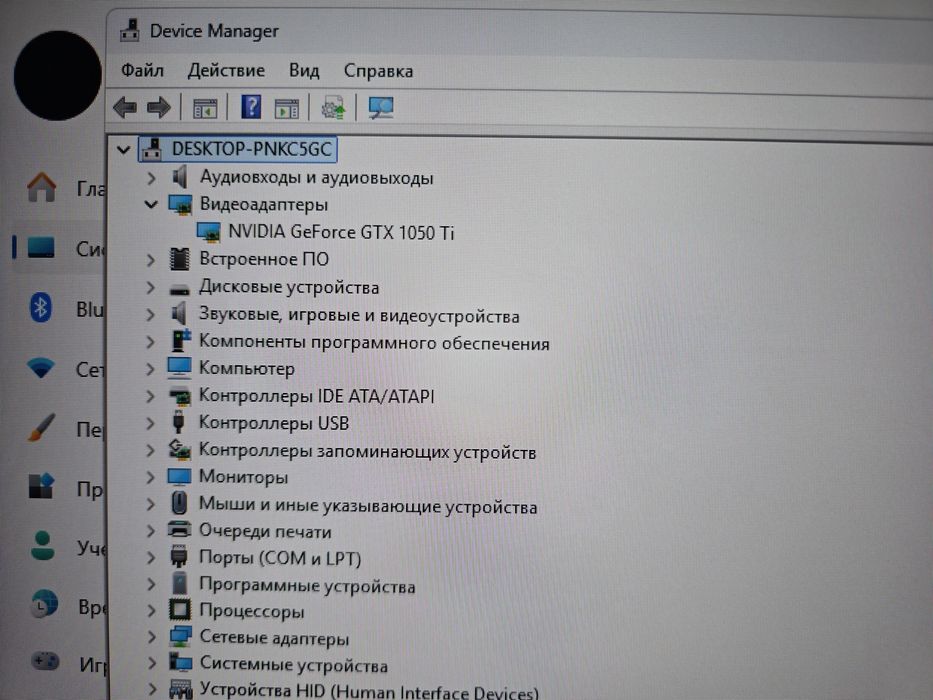Screen dimensions: 933x700
Task: Open the Действие menu
Action: click(x=226, y=70)
